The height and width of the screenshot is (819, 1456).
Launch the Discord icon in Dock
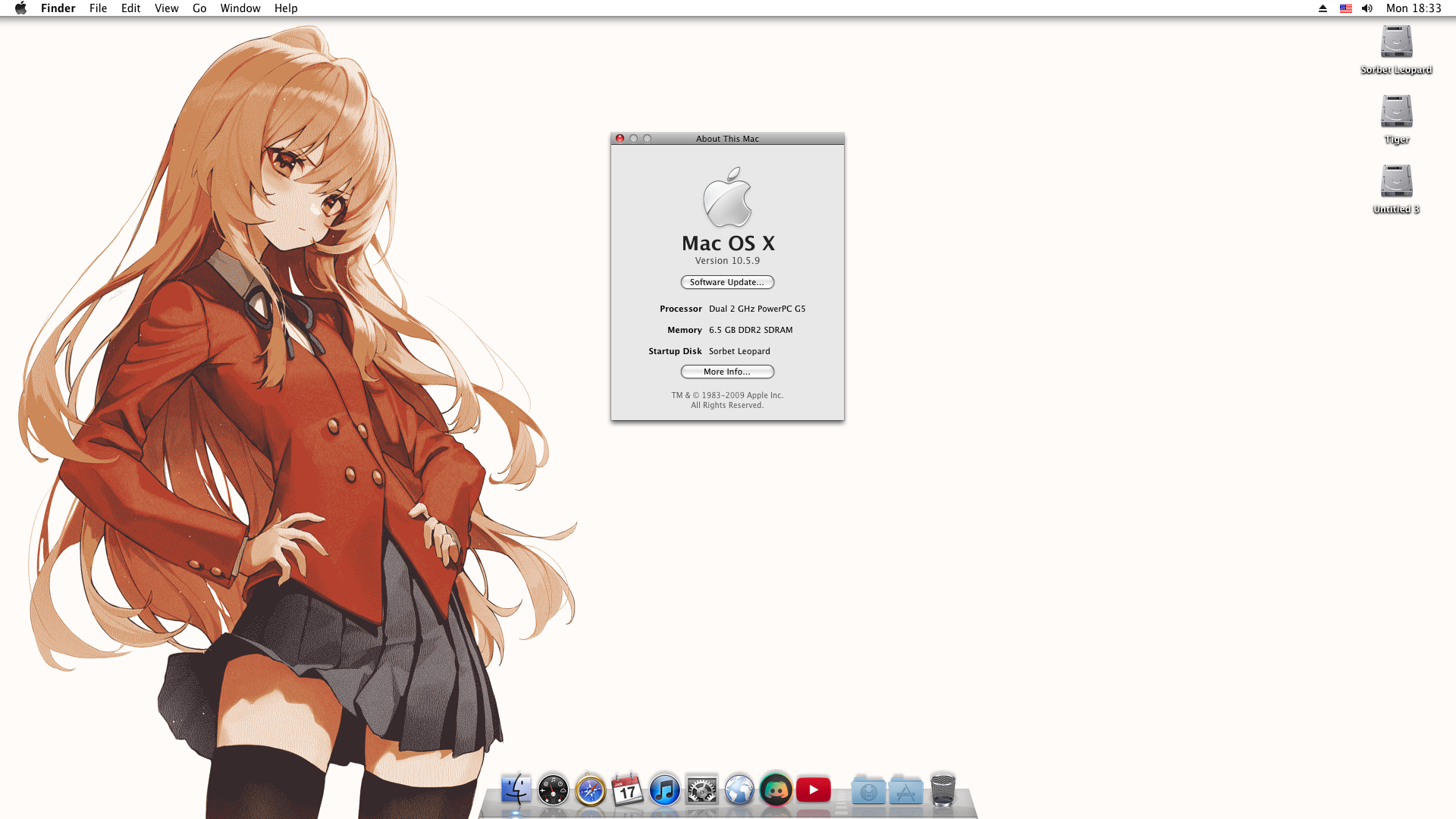(x=777, y=790)
